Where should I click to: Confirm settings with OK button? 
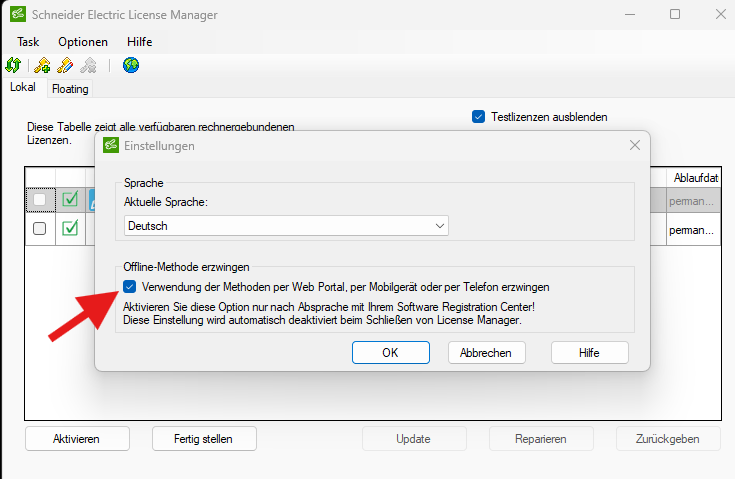[390, 352]
